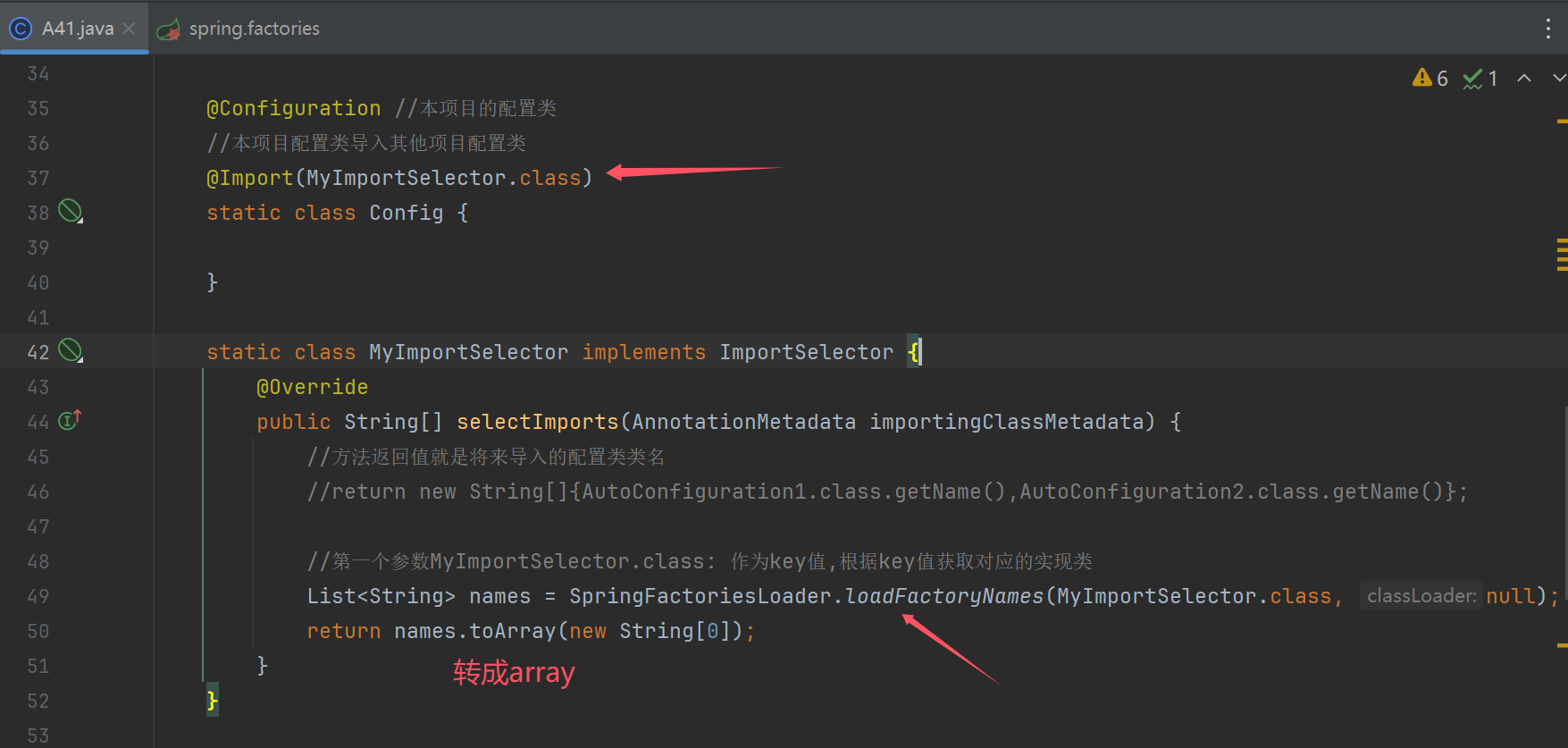Click ImportSelector interface name on line 42
This screenshot has height=748, width=1568.
tap(807, 352)
